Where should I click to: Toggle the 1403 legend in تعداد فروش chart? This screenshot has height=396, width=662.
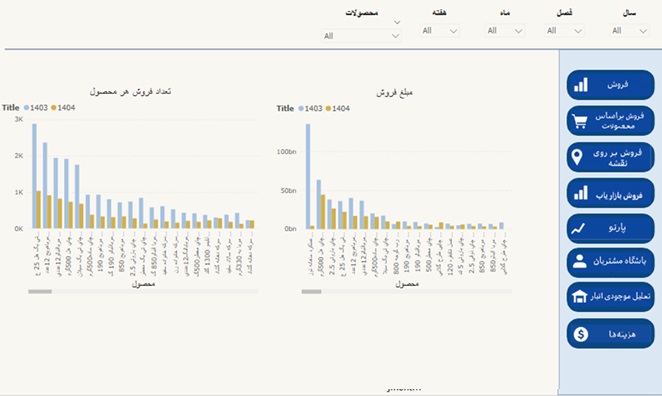click(x=35, y=108)
